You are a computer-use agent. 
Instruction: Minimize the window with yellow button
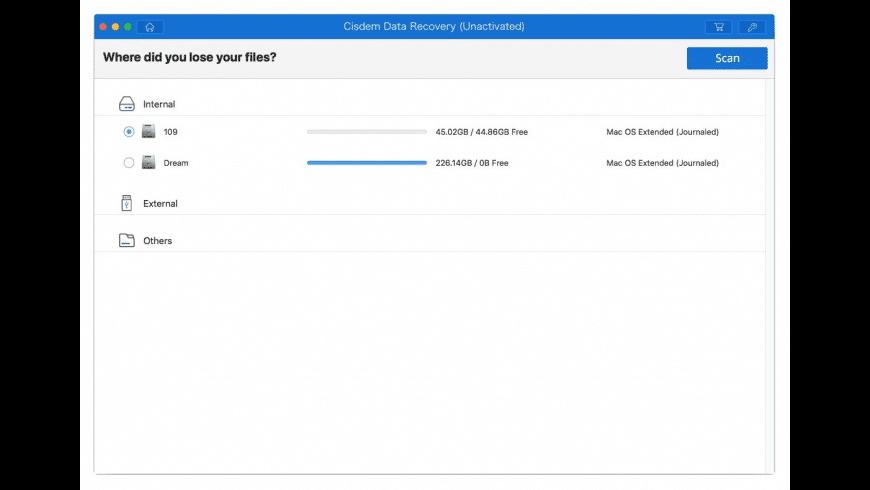(115, 27)
